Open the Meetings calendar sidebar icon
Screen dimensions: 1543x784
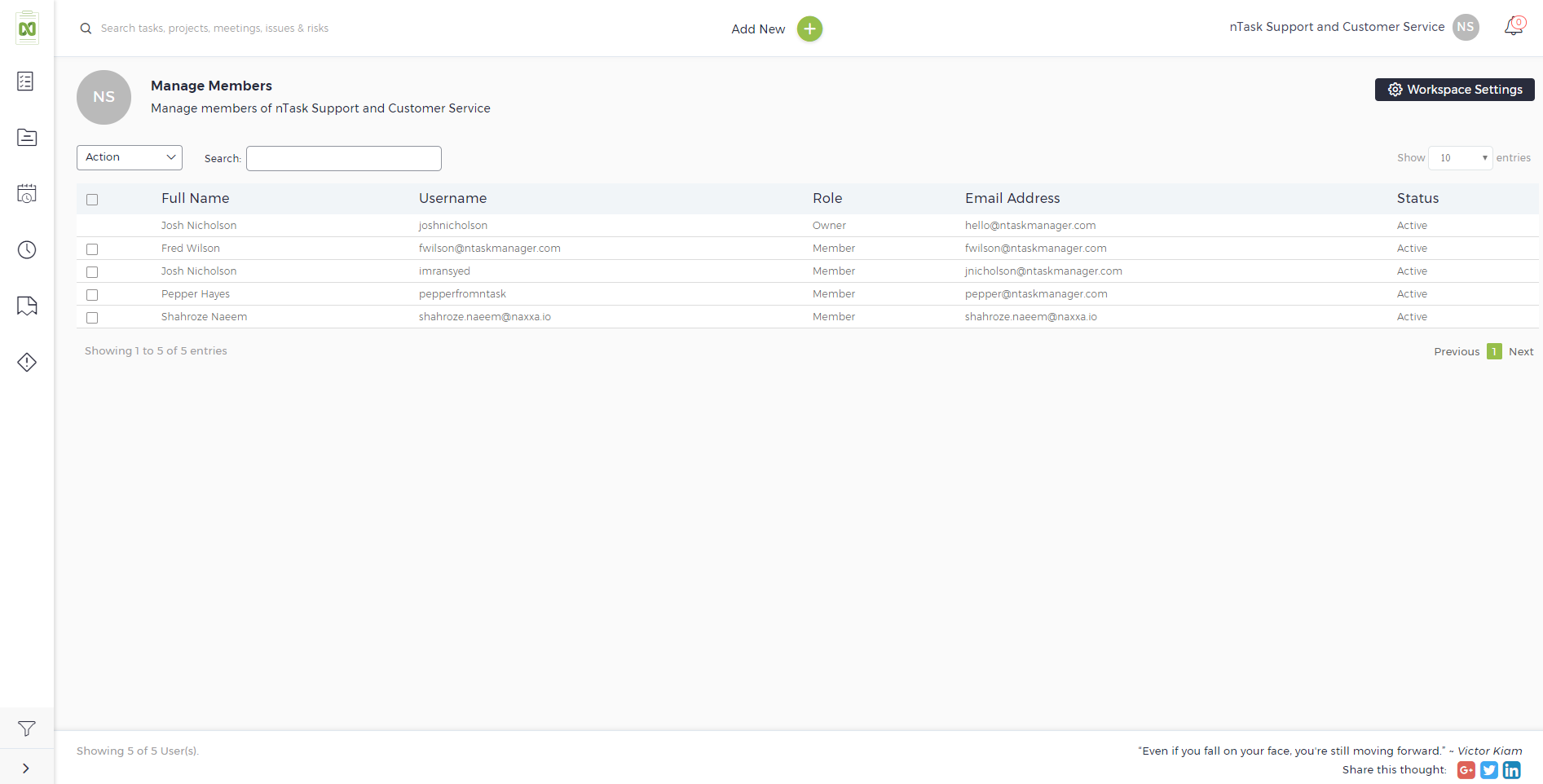[27, 193]
